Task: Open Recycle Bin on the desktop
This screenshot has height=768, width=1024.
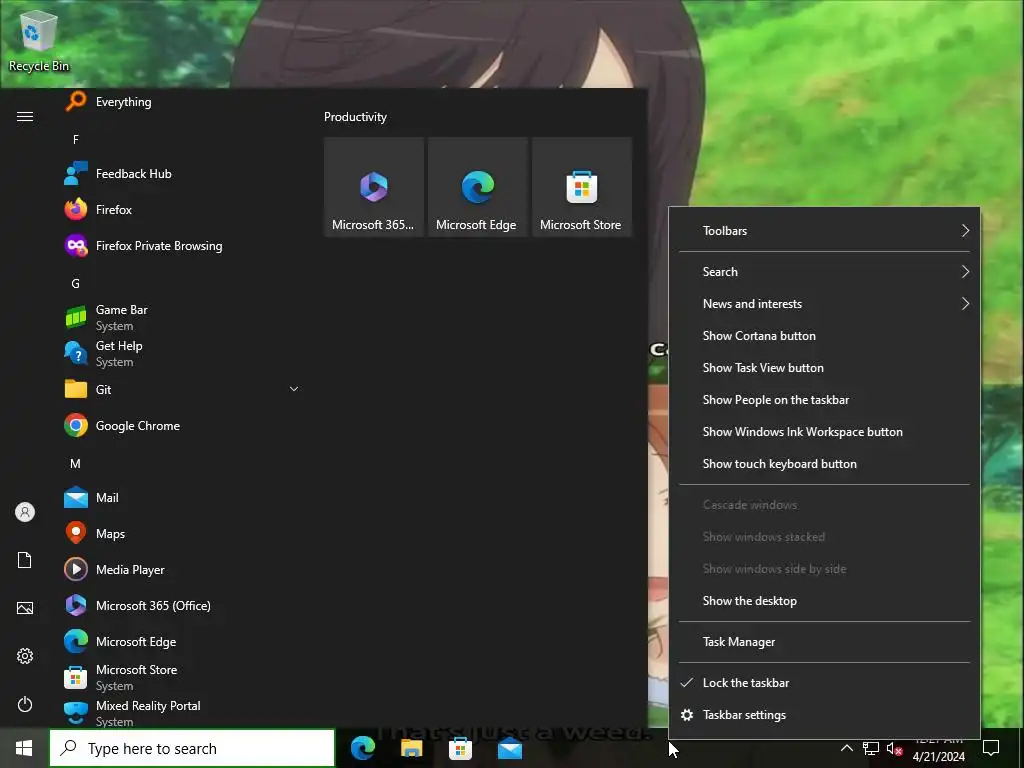Action: point(39,39)
